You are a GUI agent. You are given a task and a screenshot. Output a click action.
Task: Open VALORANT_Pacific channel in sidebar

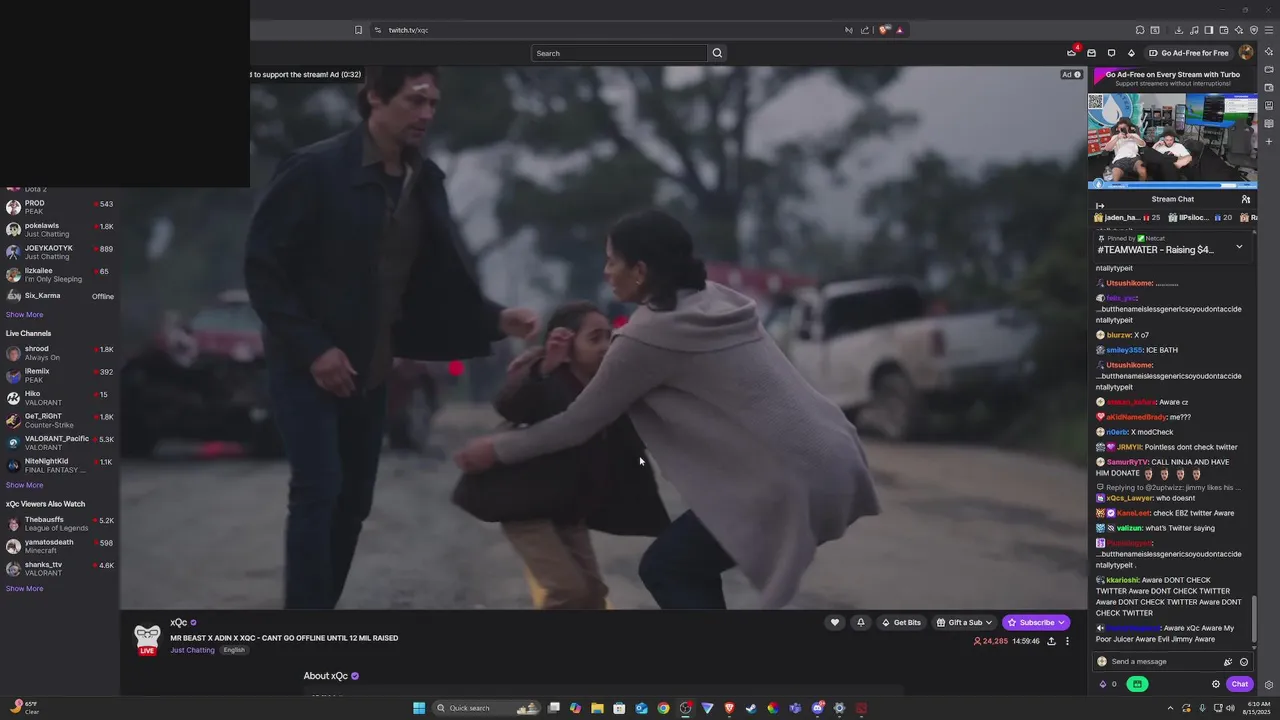pyautogui.click(x=60, y=443)
